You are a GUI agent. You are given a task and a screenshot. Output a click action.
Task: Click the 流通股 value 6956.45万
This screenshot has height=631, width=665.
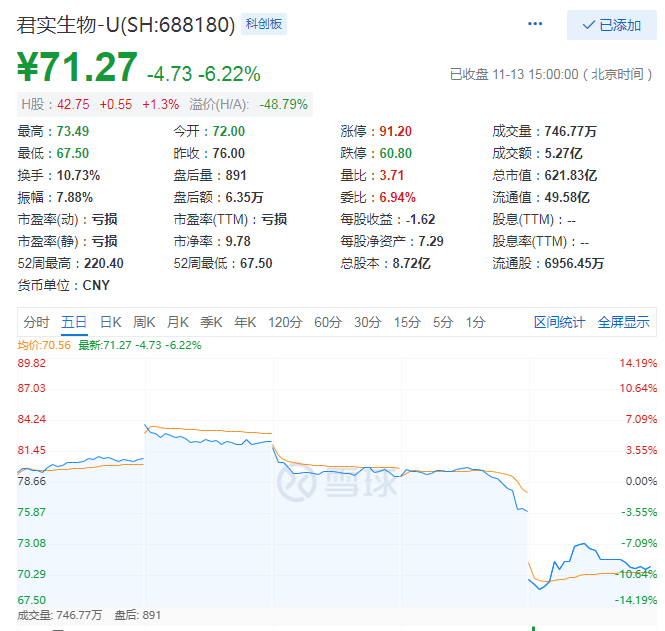coord(574,264)
